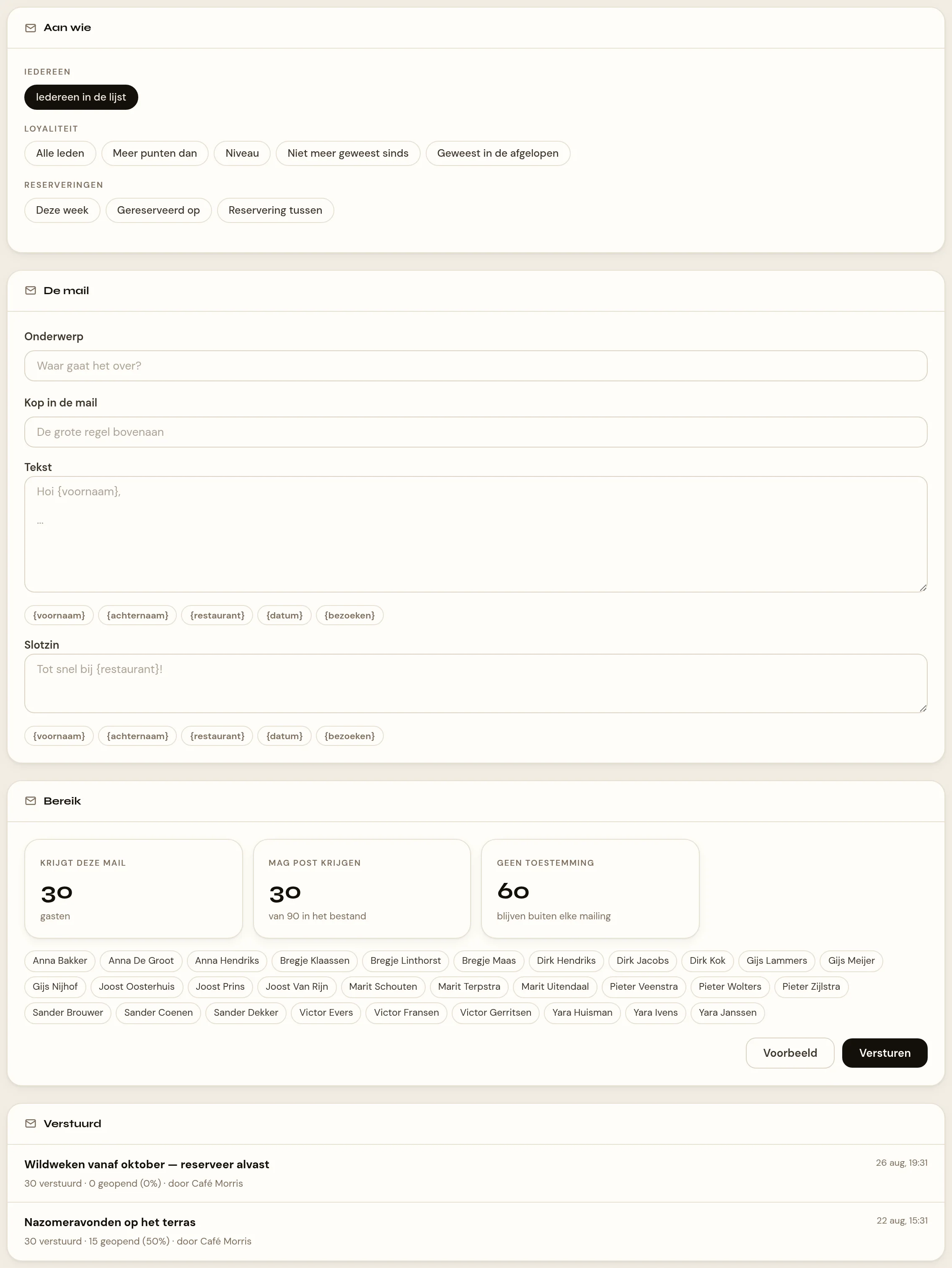Click the Marit Terpstra recipient chip
Viewport: 952px width, 1268px height.
click(x=469, y=986)
